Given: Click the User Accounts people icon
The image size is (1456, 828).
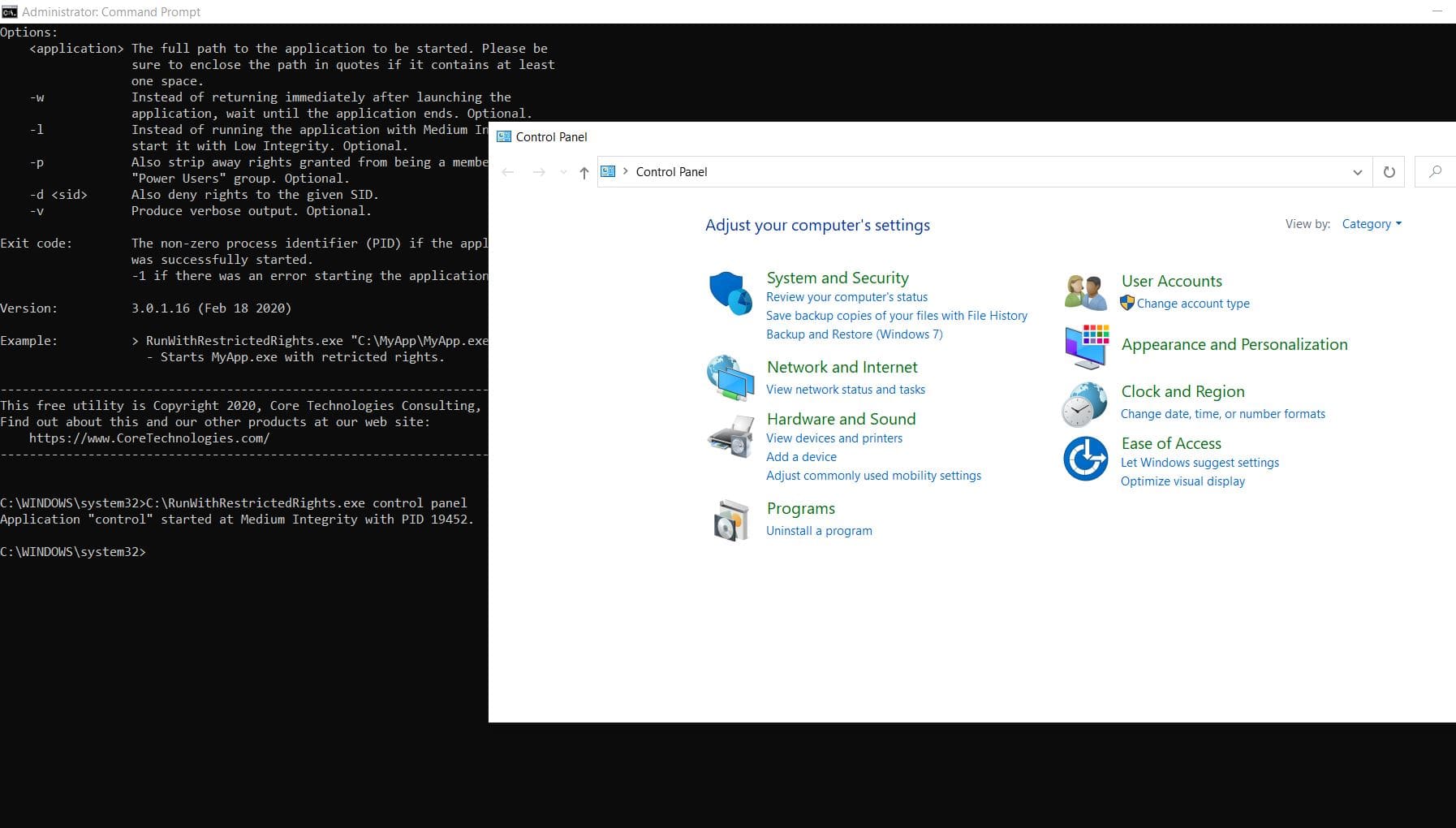Looking at the screenshot, I should [x=1086, y=291].
